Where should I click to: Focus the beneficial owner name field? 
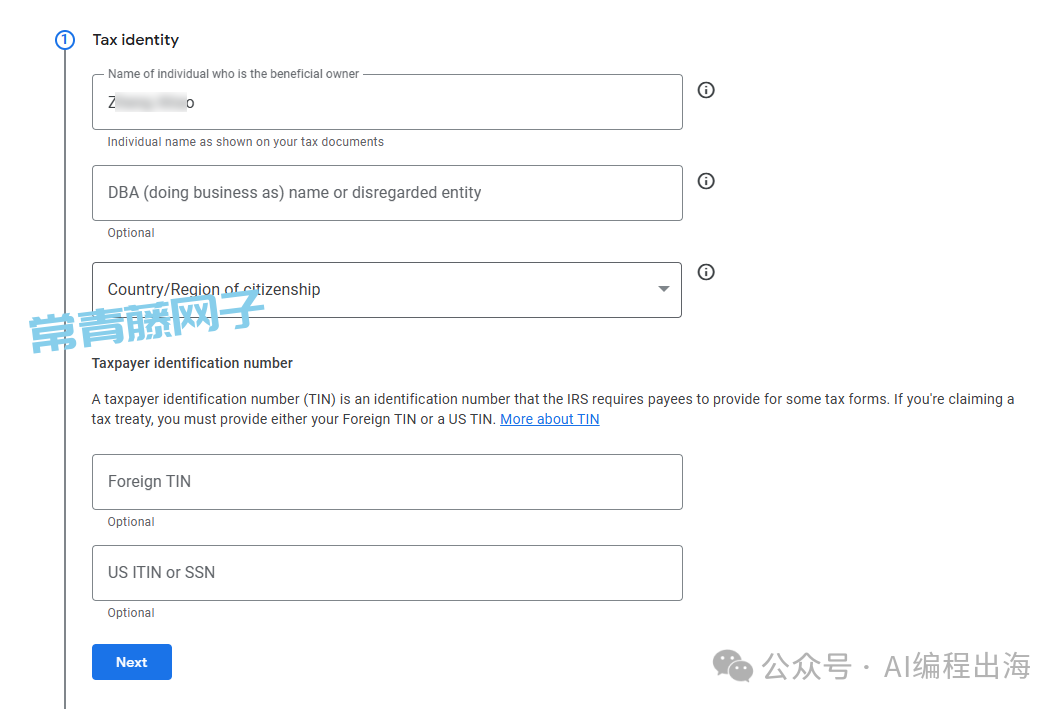point(386,102)
